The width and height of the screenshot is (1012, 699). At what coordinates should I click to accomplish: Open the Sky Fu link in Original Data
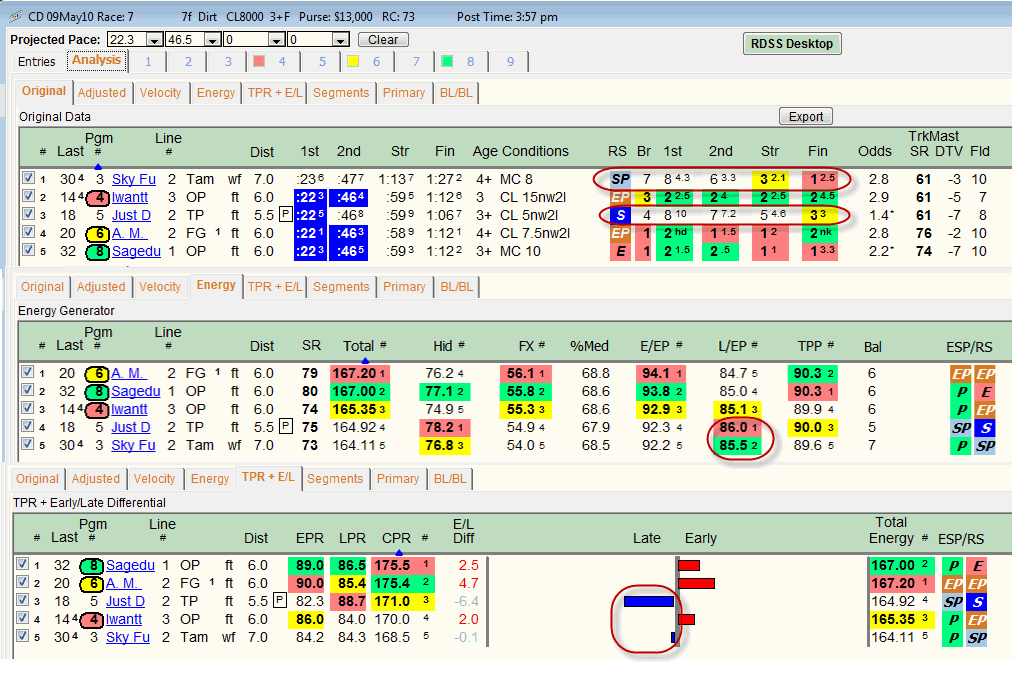(134, 179)
